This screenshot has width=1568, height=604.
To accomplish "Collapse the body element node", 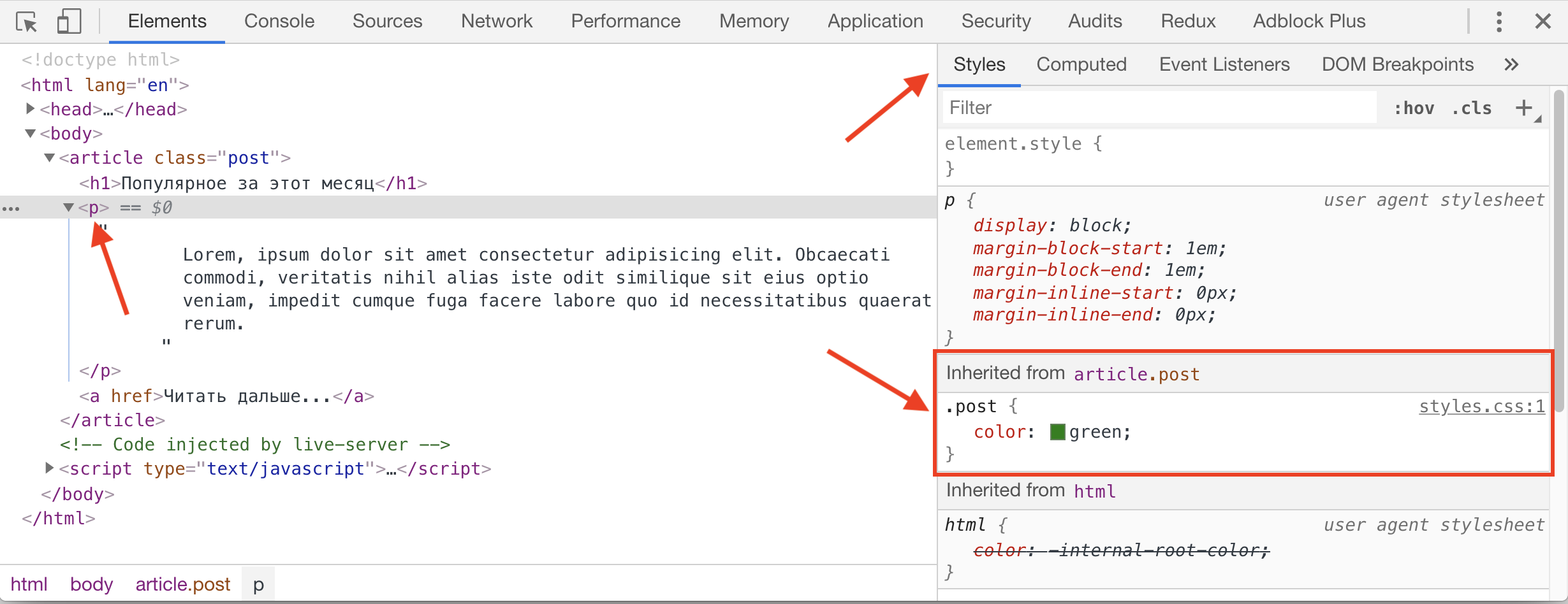I will 30,133.
